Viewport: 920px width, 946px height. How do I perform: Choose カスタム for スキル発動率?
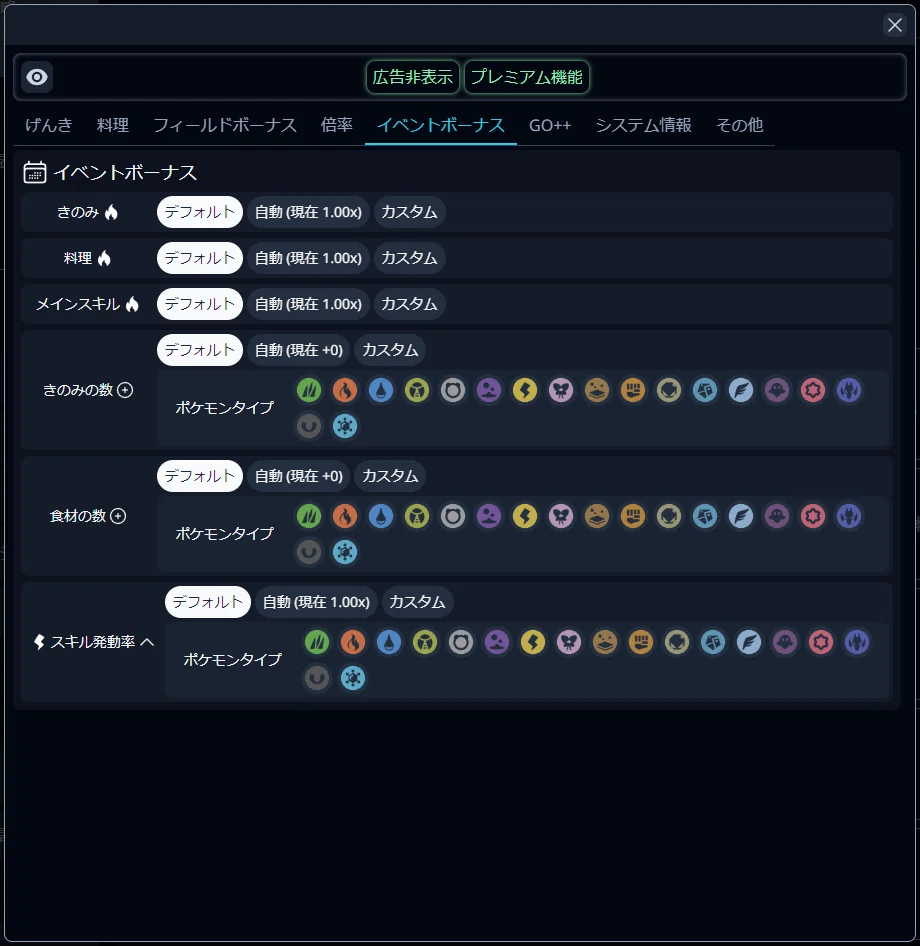click(417, 602)
